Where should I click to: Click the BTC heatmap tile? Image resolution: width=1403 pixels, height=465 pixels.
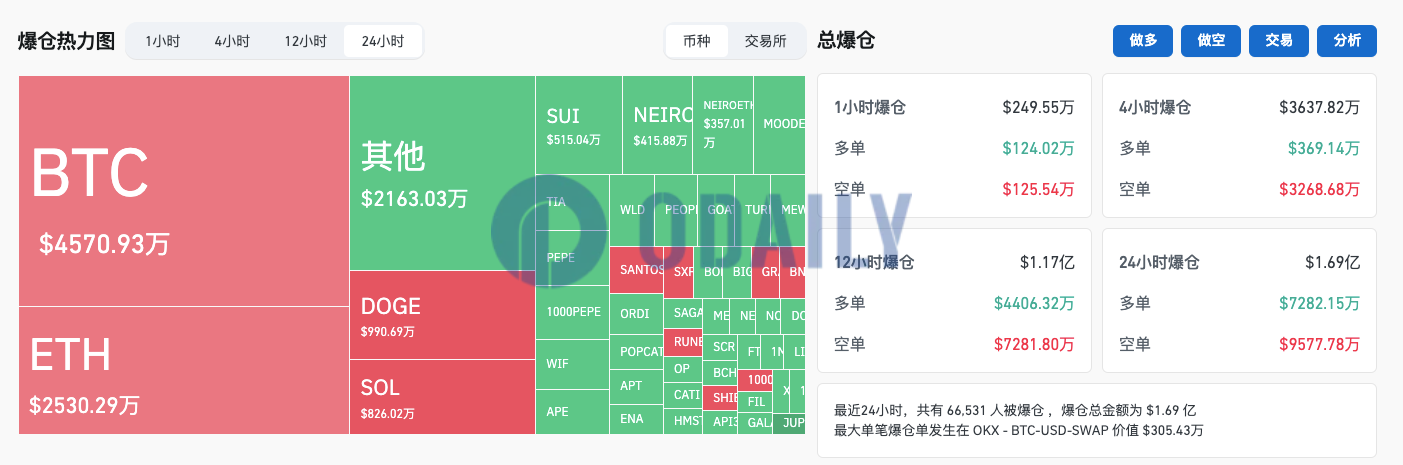[x=183, y=191]
